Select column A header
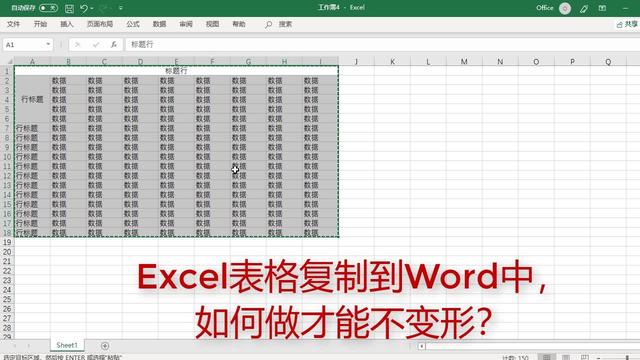This screenshot has height=360, width=640. coord(32,62)
